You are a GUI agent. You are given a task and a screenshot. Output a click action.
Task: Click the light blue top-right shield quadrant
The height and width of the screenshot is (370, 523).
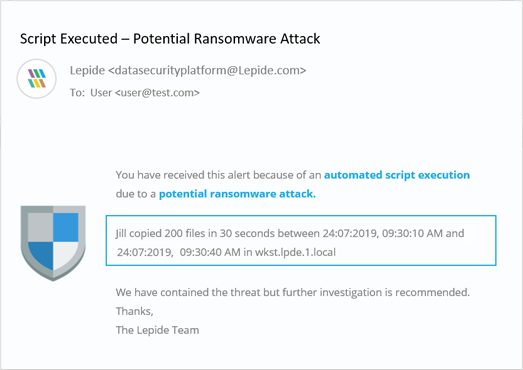pos(66,227)
